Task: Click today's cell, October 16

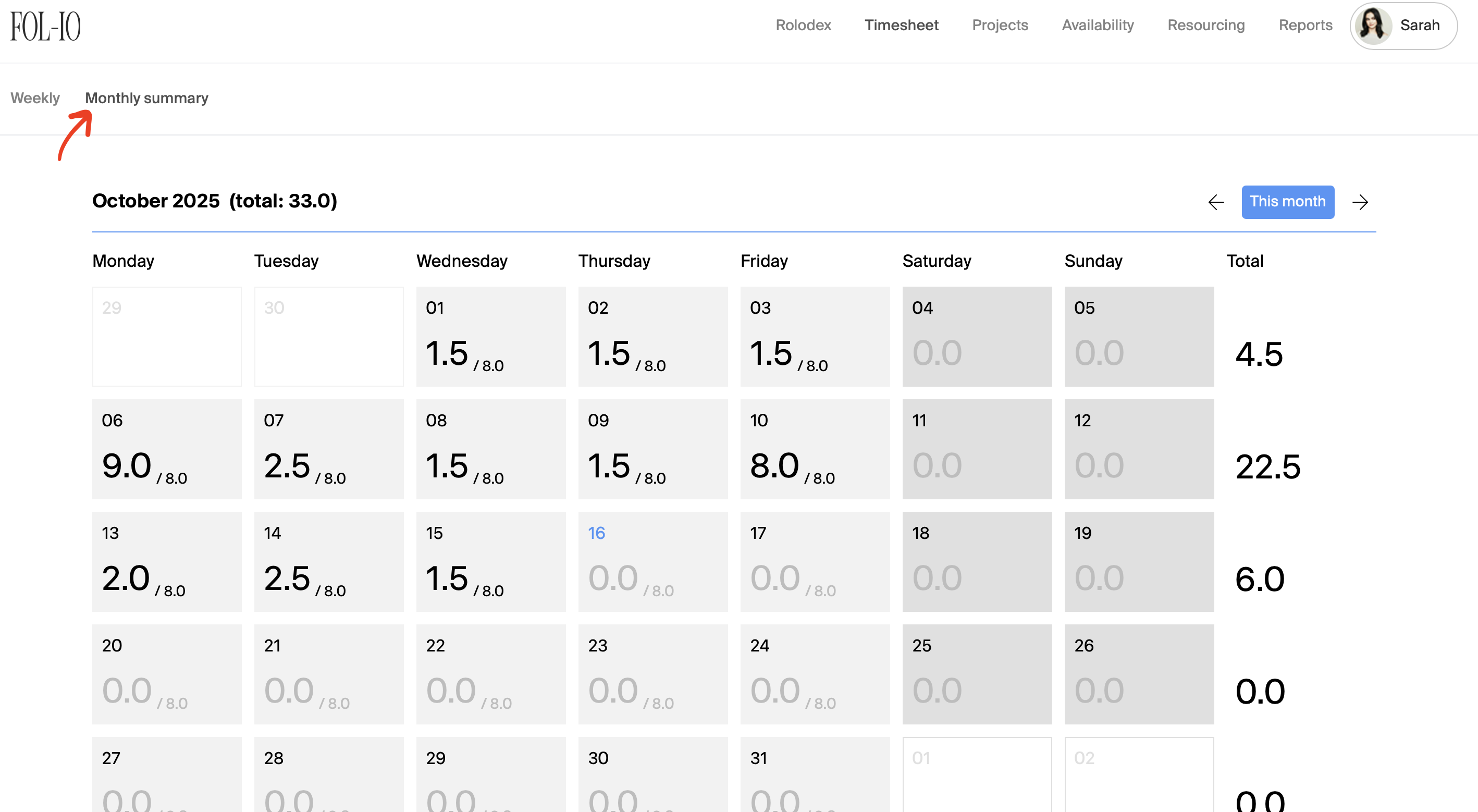Action: [x=653, y=562]
